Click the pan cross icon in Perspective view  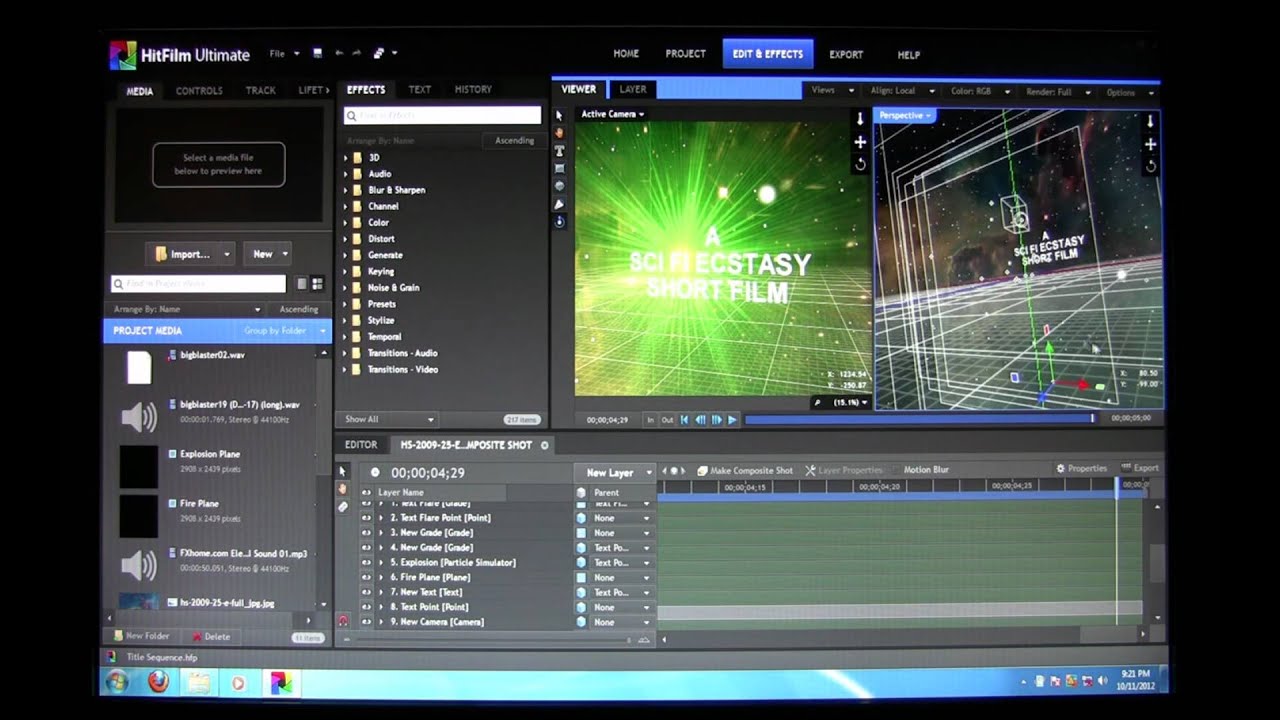(1150, 144)
